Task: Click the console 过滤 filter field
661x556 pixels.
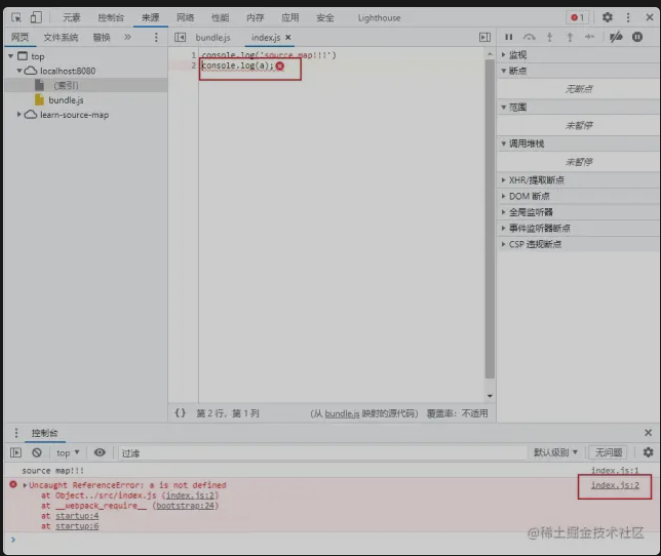Action: [x=322, y=453]
